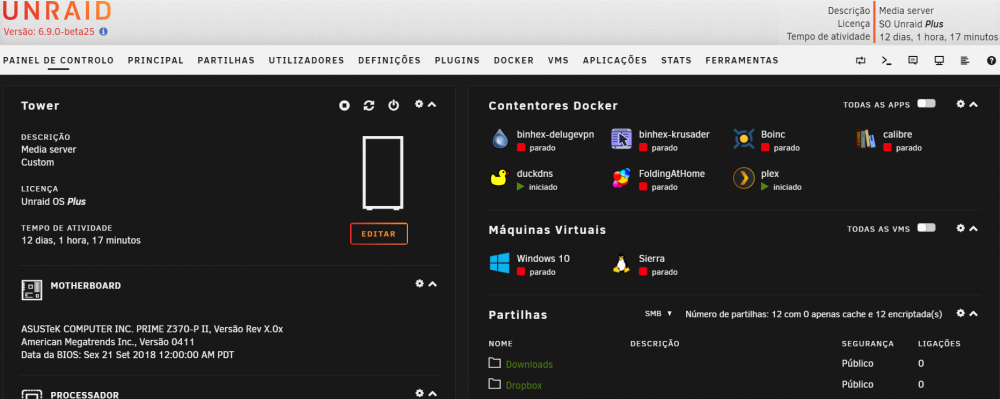Click the FoldingAtHome container icon
This screenshot has width=1000, height=399.
[621, 178]
